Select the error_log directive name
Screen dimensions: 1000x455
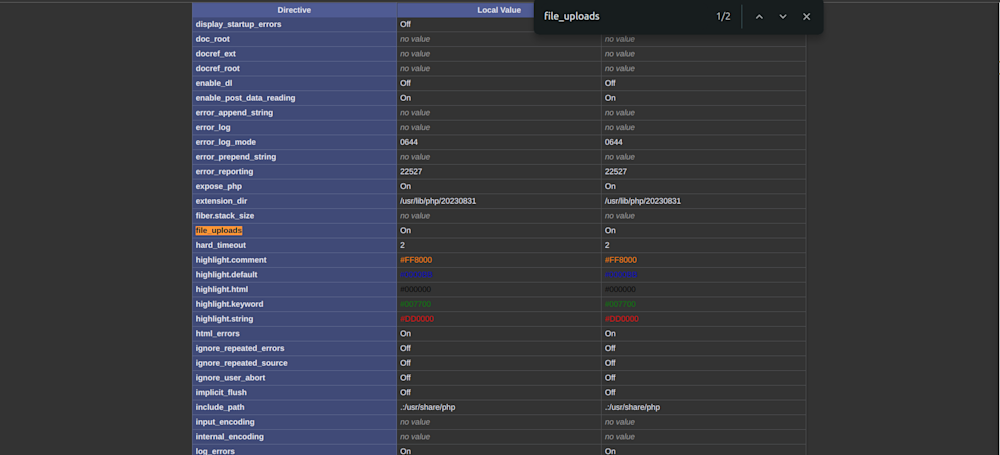point(213,127)
